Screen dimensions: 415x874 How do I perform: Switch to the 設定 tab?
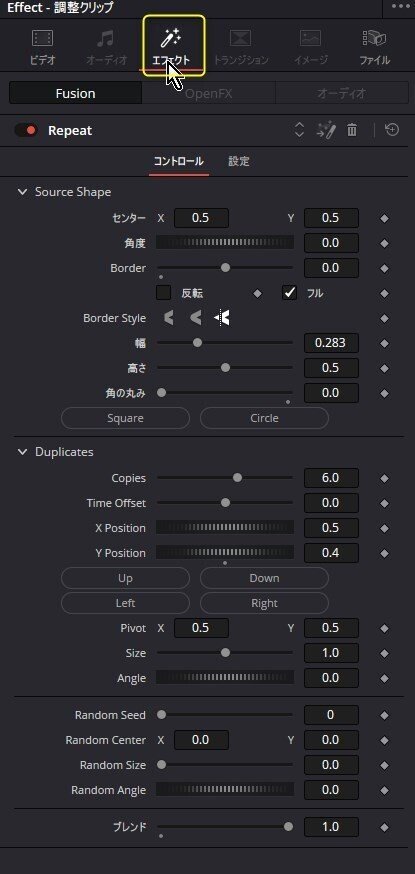pos(239,162)
